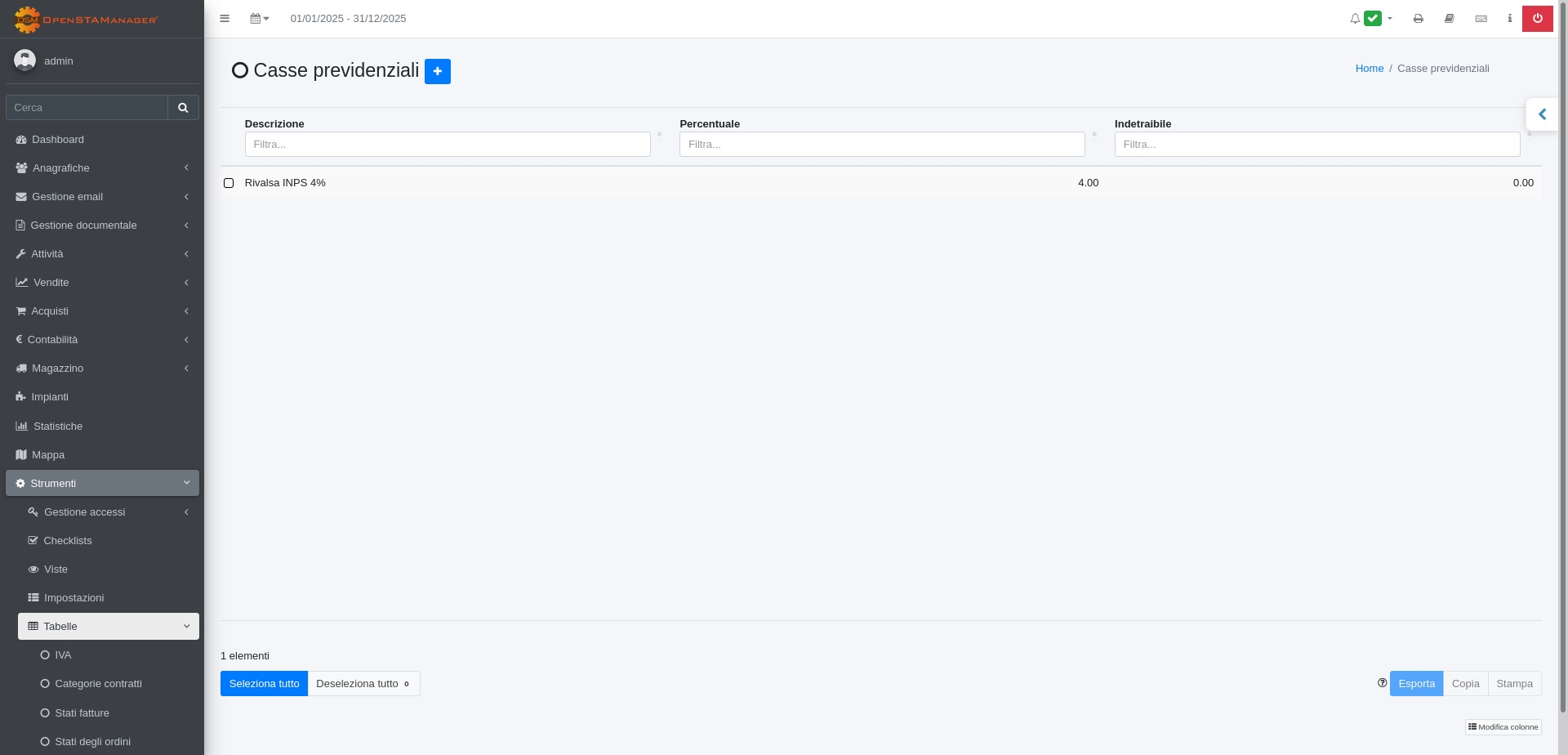Click the sidebar search magnifier button
Image resolution: width=1568 pixels, height=755 pixels.
pyautogui.click(x=183, y=108)
